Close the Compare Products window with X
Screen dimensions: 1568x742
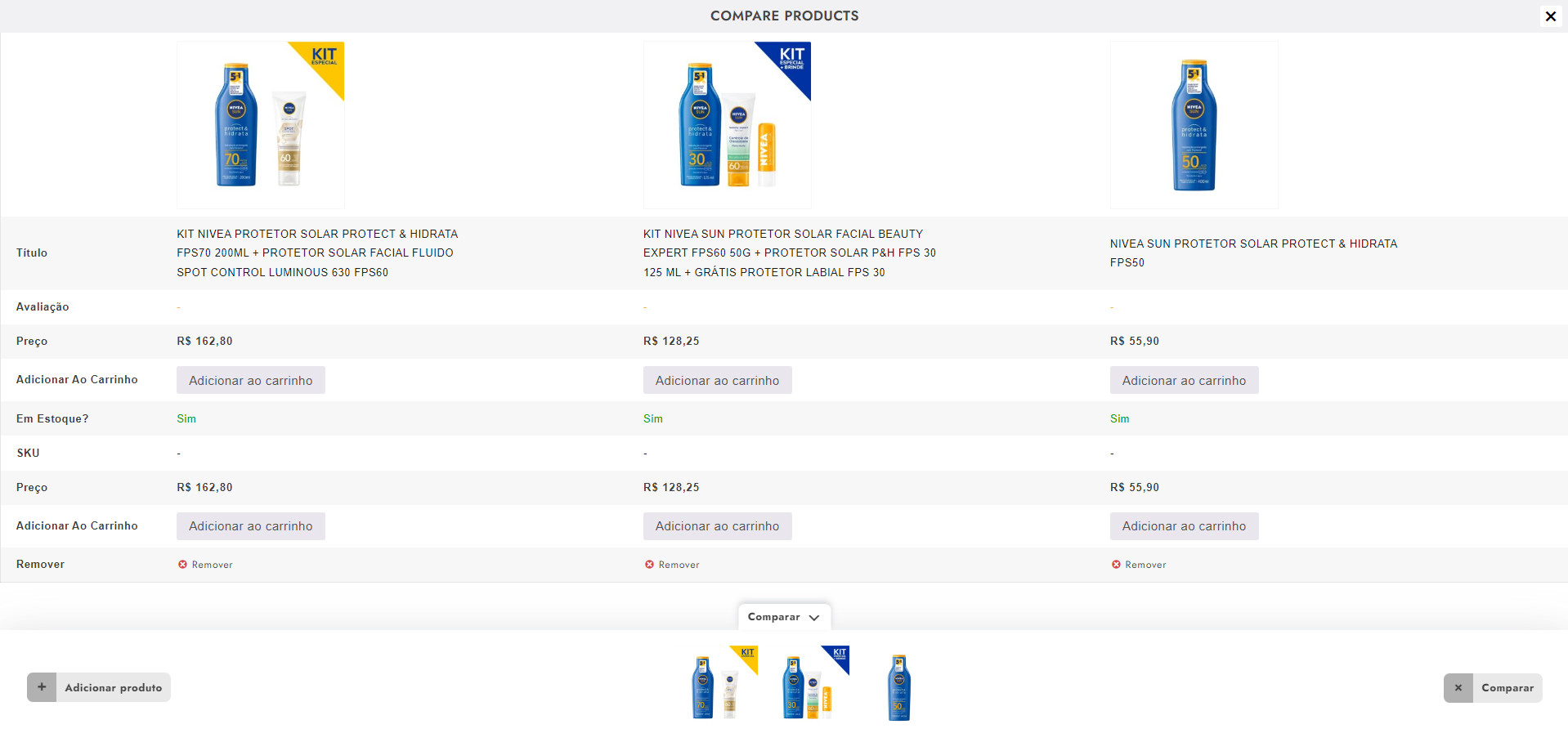pyautogui.click(x=1550, y=16)
